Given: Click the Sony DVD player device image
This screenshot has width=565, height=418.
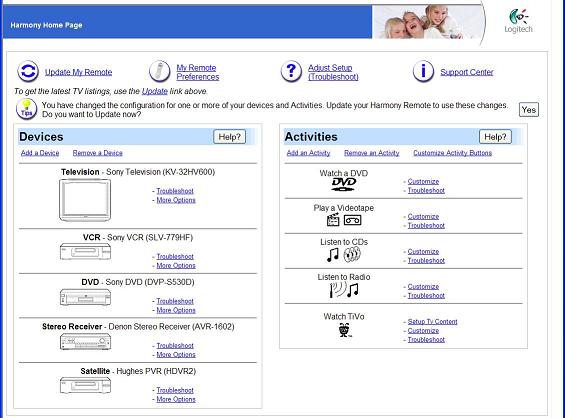Looking at the screenshot, I should [x=85, y=297].
